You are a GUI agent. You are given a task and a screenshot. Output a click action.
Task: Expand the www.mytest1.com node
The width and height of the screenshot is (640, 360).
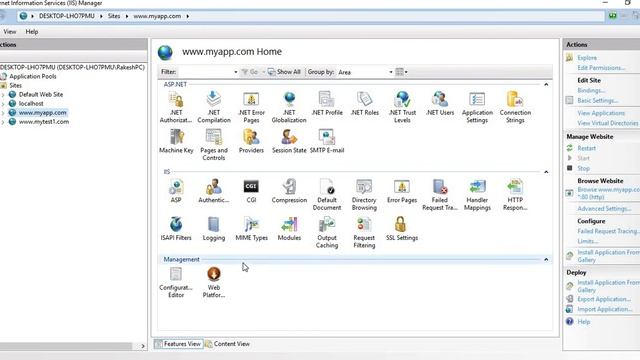(3, 122)
